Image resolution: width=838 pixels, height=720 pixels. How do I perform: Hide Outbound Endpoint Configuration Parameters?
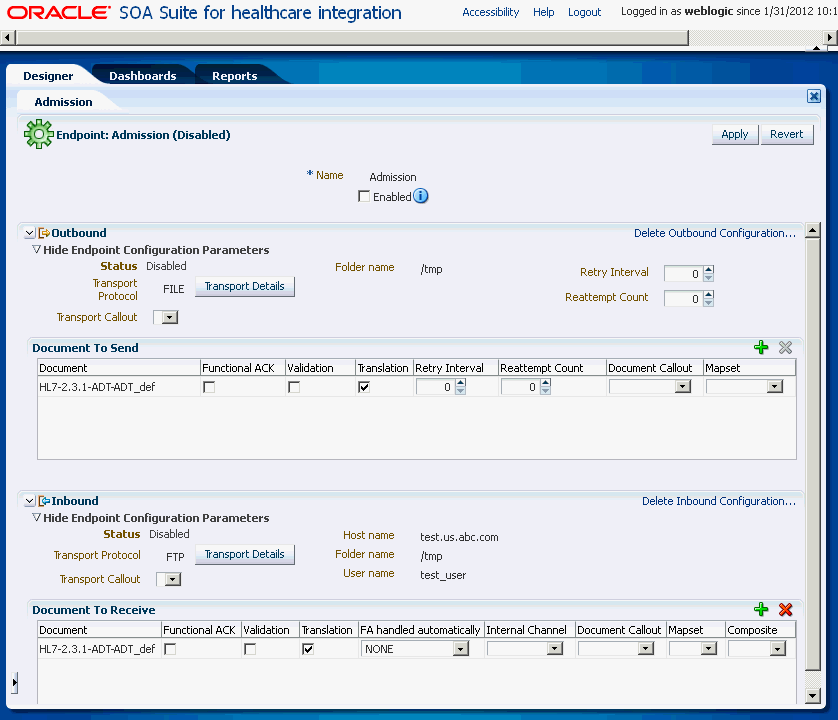click(36, 249)
